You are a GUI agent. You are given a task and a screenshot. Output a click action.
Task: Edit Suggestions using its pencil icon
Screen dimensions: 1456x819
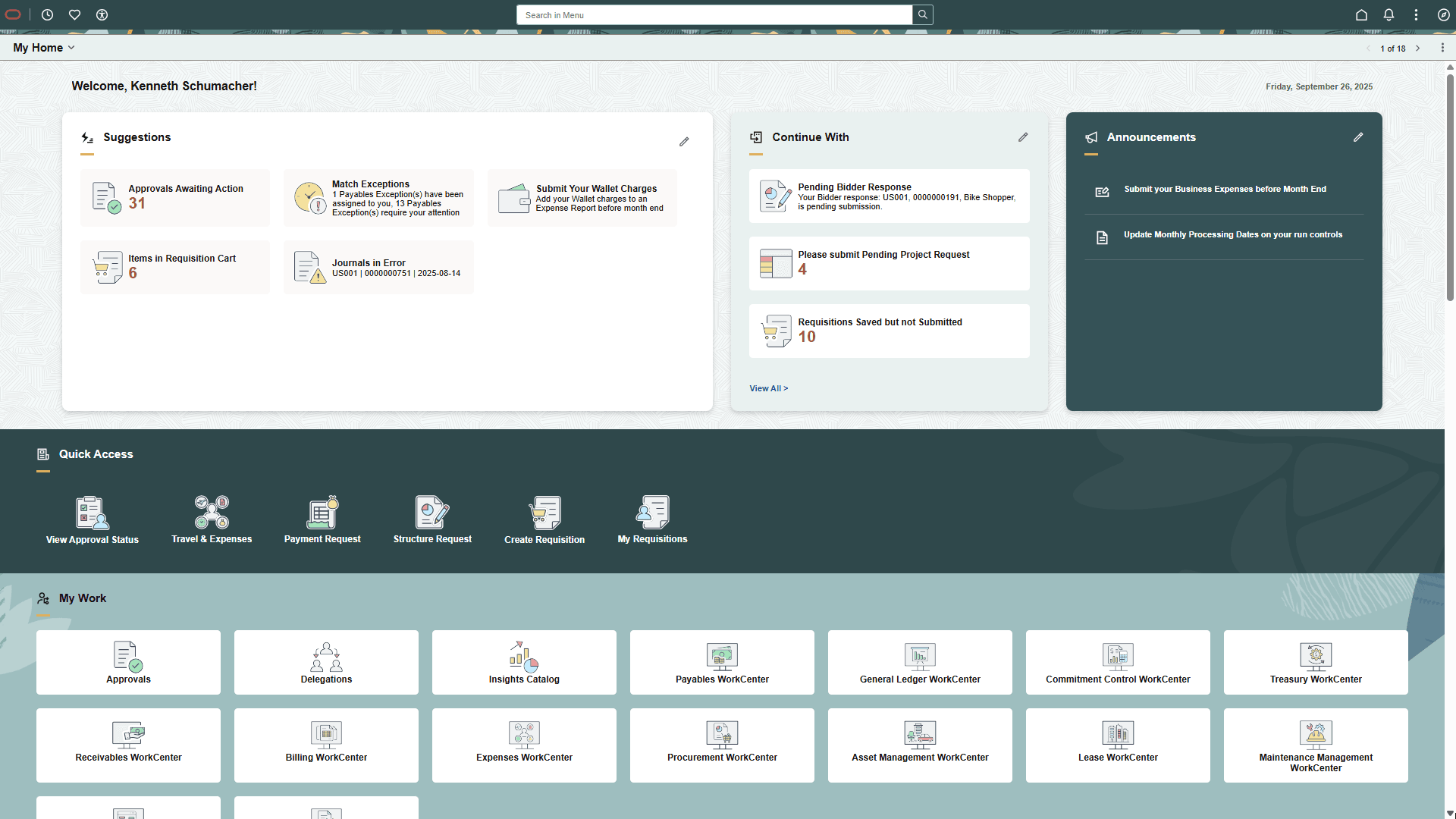[x=684, y=141]
